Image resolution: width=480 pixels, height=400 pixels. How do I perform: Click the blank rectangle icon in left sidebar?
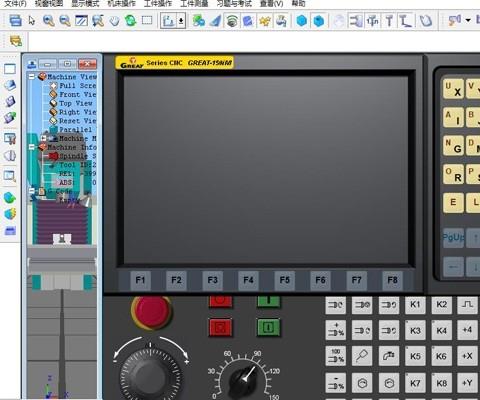click(10, 69)
